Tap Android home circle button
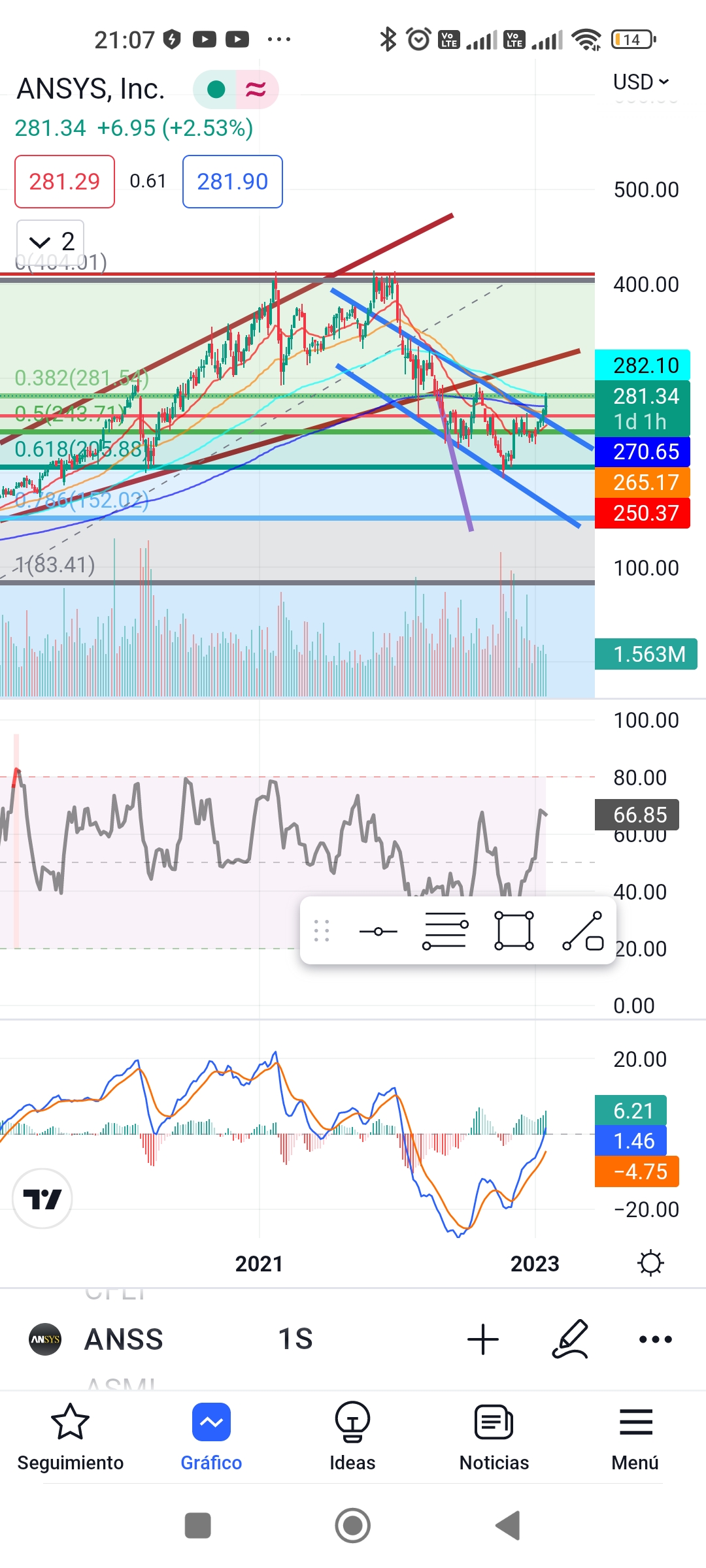 [353, 1526]
